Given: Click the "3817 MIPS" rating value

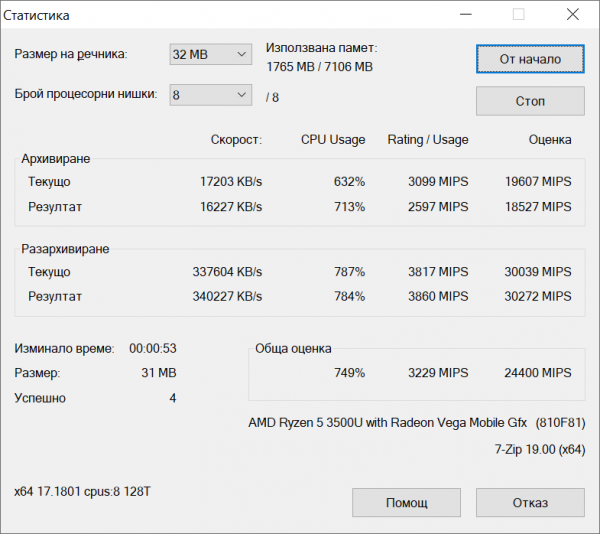Looking at the screenshot, I should click(x=438, y=272).
